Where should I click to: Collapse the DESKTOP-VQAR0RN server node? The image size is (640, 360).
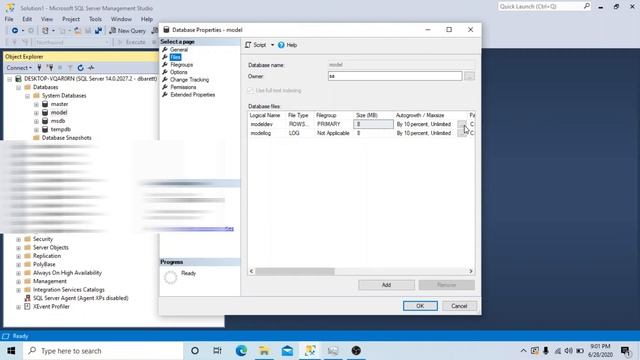9,79
